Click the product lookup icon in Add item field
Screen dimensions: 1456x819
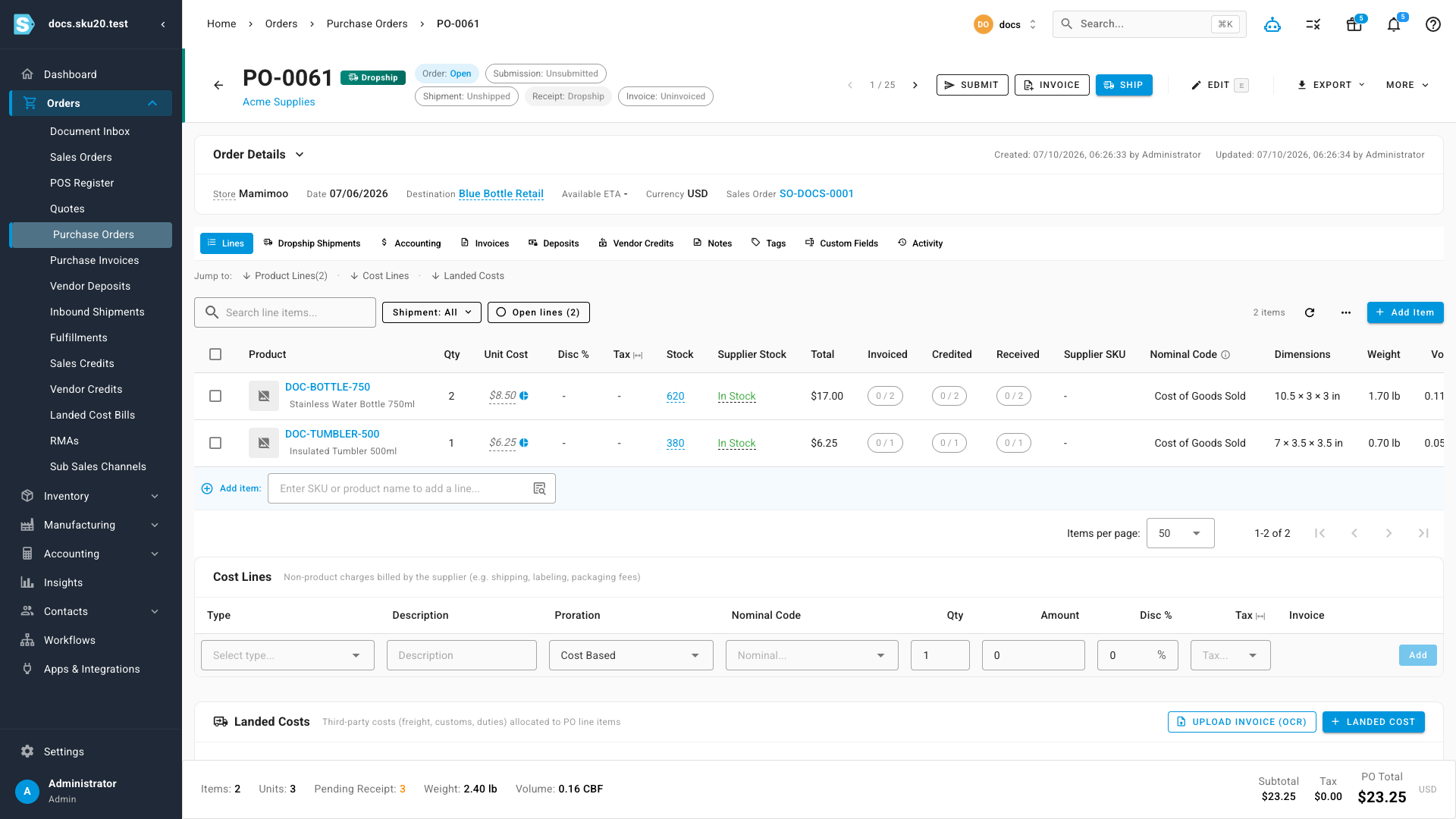pyautogui.click(x=539, y=488)
